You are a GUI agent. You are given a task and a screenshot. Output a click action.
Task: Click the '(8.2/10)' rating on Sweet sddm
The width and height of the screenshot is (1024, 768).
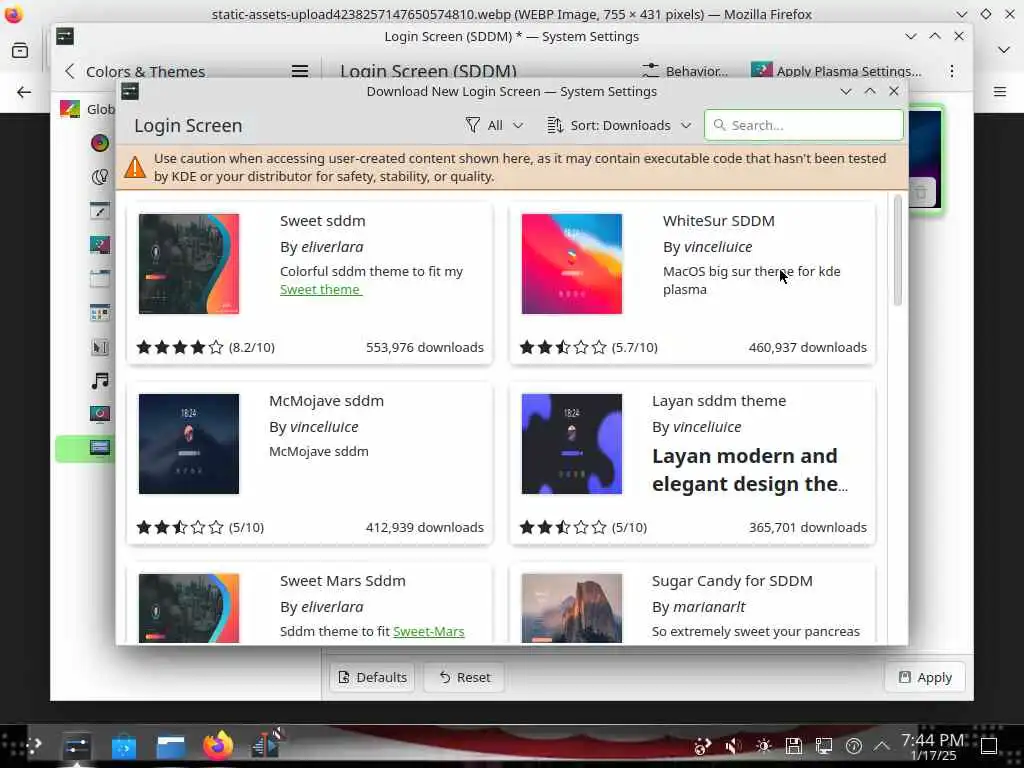tap(251, 347)
